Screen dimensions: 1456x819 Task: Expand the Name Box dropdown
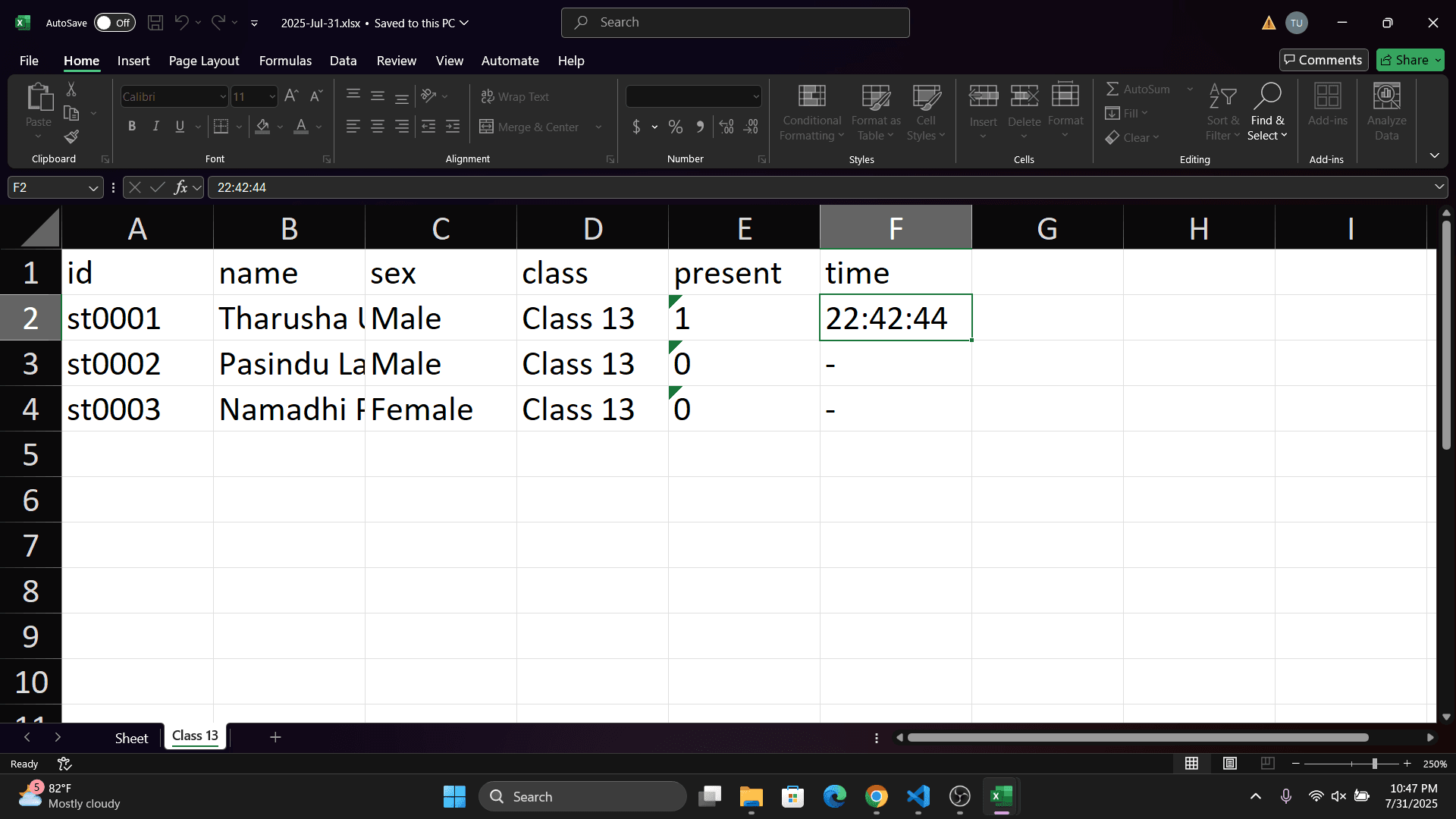pyautogui.click(x=93, y=187)
